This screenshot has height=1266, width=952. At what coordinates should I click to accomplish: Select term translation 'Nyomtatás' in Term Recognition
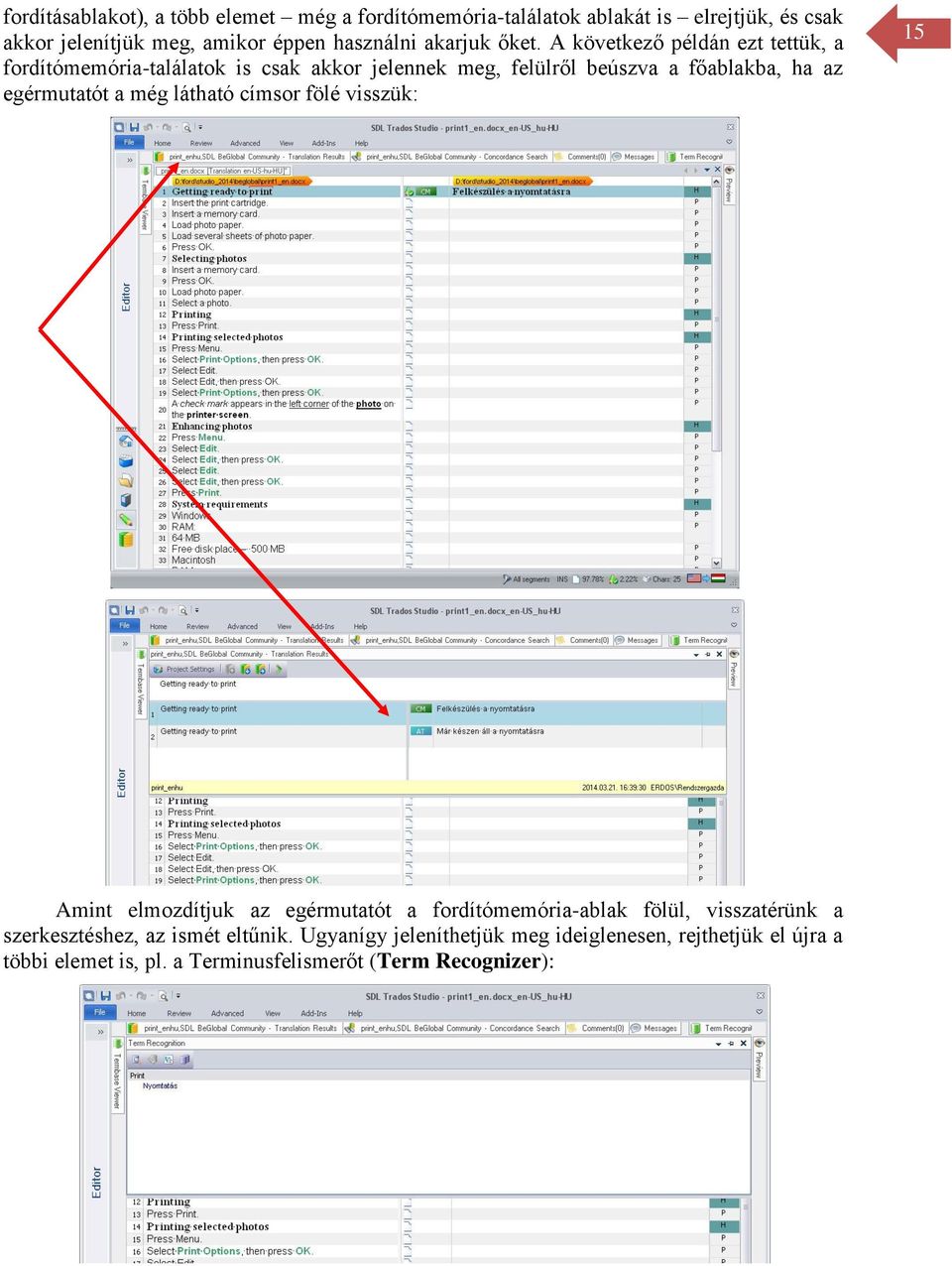point(160,1086)
